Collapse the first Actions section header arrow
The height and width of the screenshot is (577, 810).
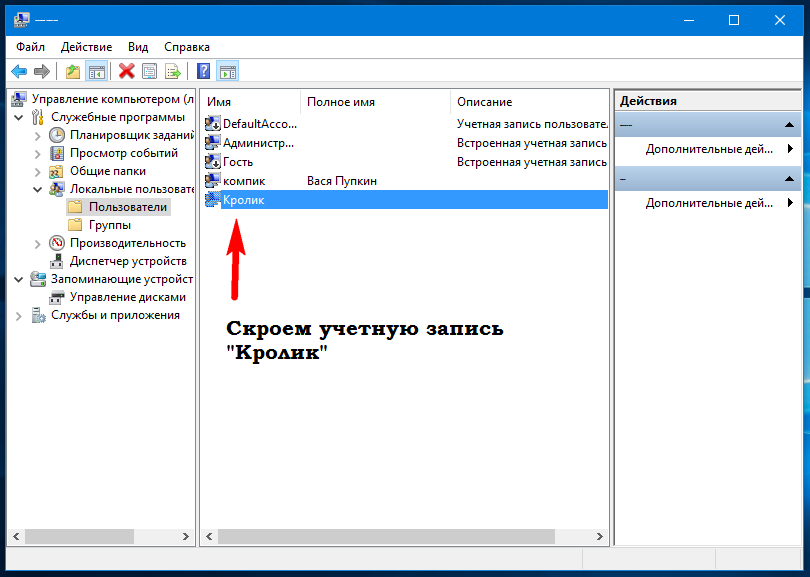click(789, 124)
